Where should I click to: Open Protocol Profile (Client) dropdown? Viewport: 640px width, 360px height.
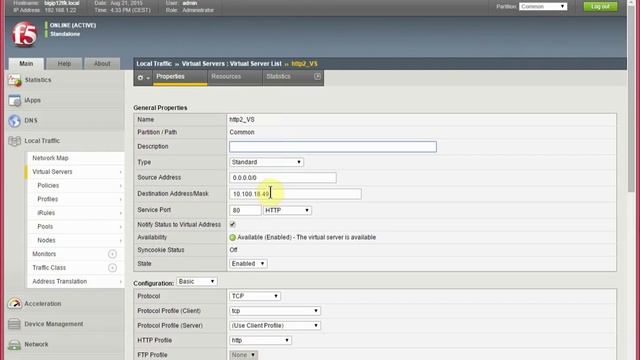tap(275, 311)
